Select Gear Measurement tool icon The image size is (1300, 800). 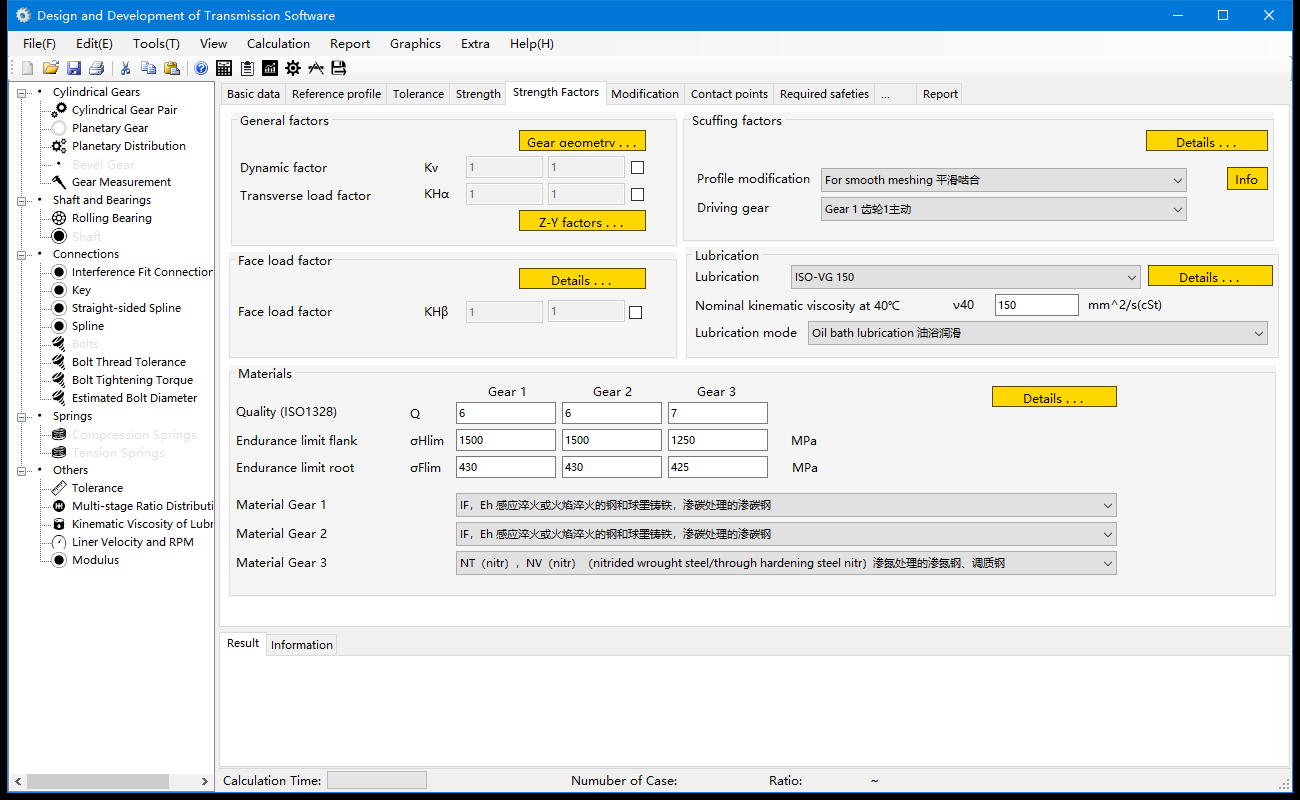coord(59,182)
